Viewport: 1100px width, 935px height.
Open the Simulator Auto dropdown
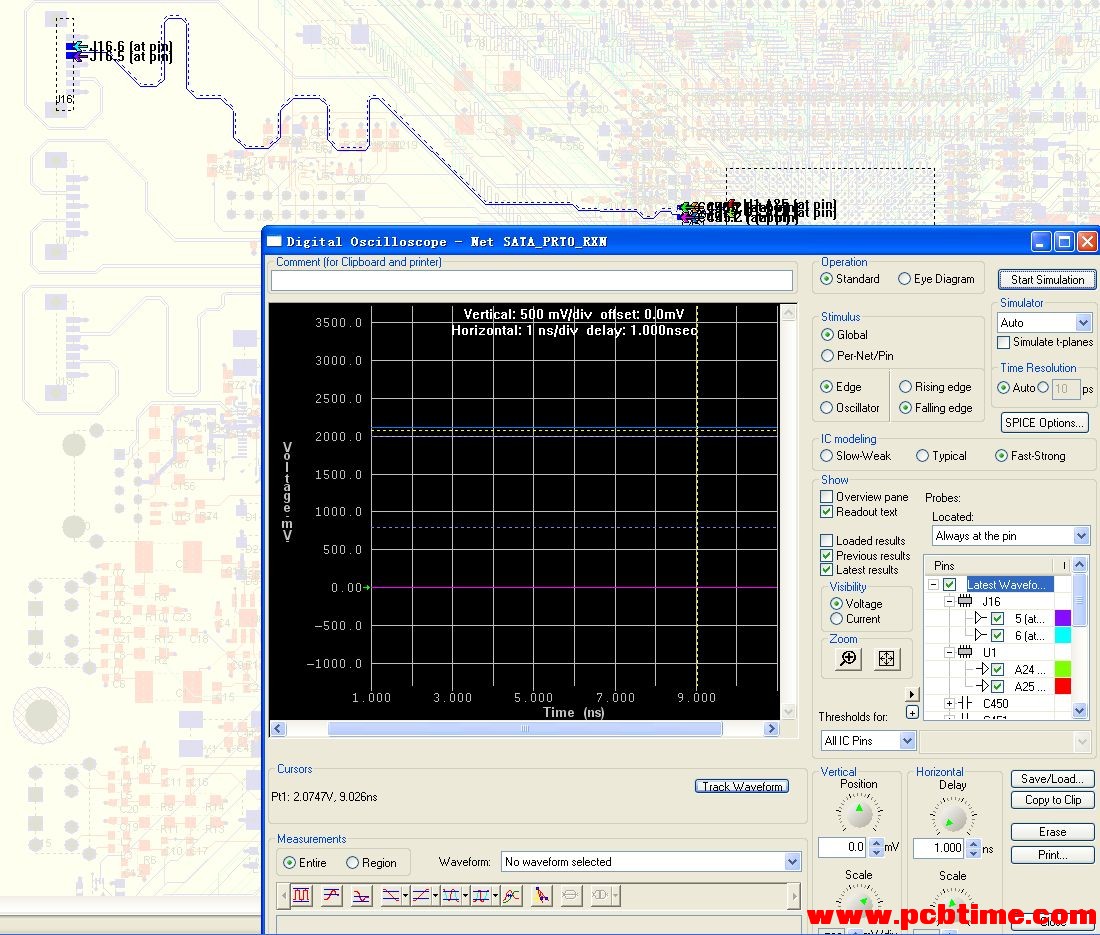[1082, 323]
